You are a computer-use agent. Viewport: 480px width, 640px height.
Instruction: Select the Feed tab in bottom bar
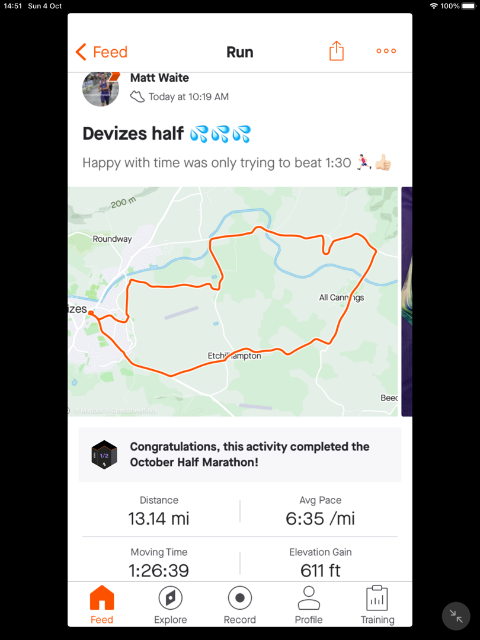(102, 605)
